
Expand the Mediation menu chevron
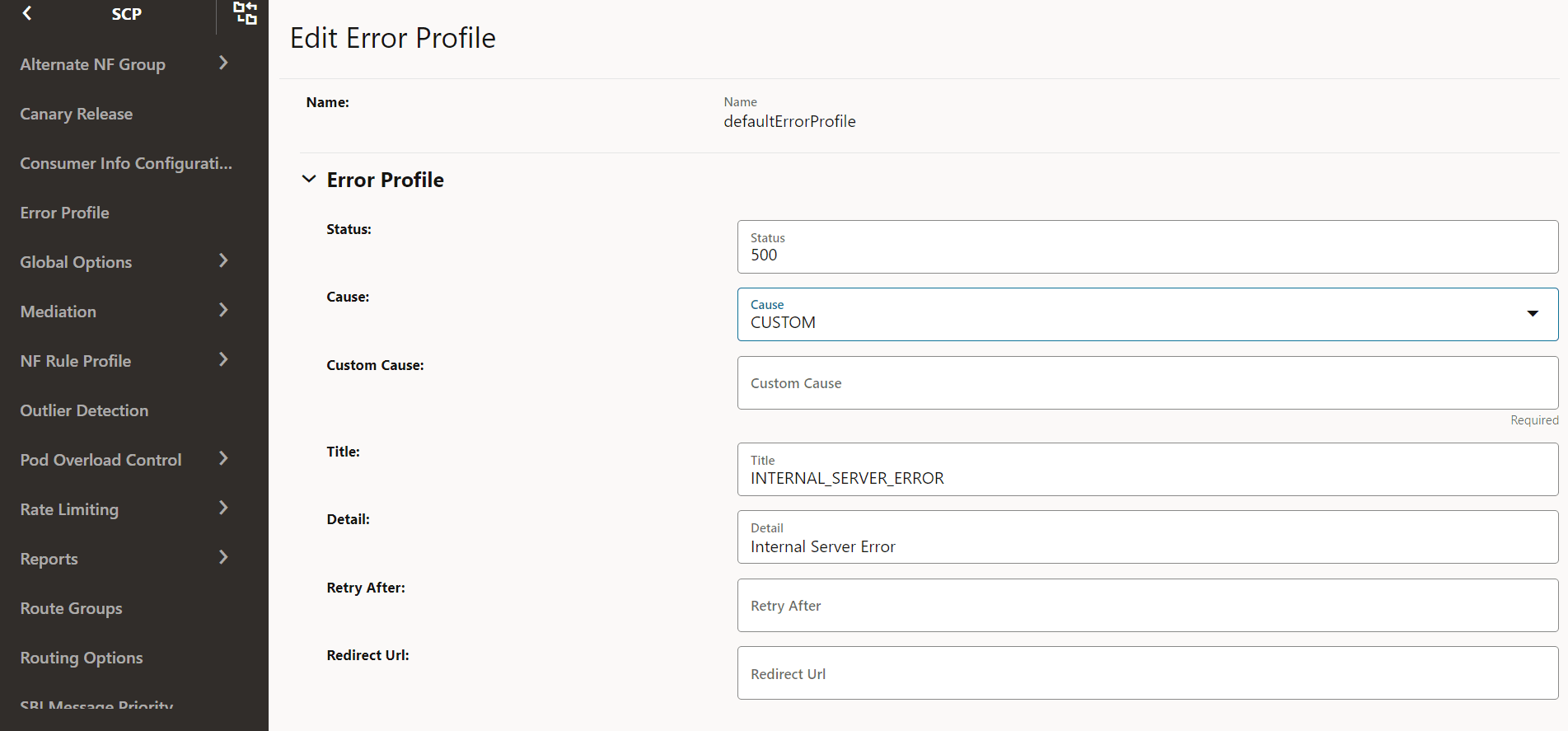click(223, 311)
